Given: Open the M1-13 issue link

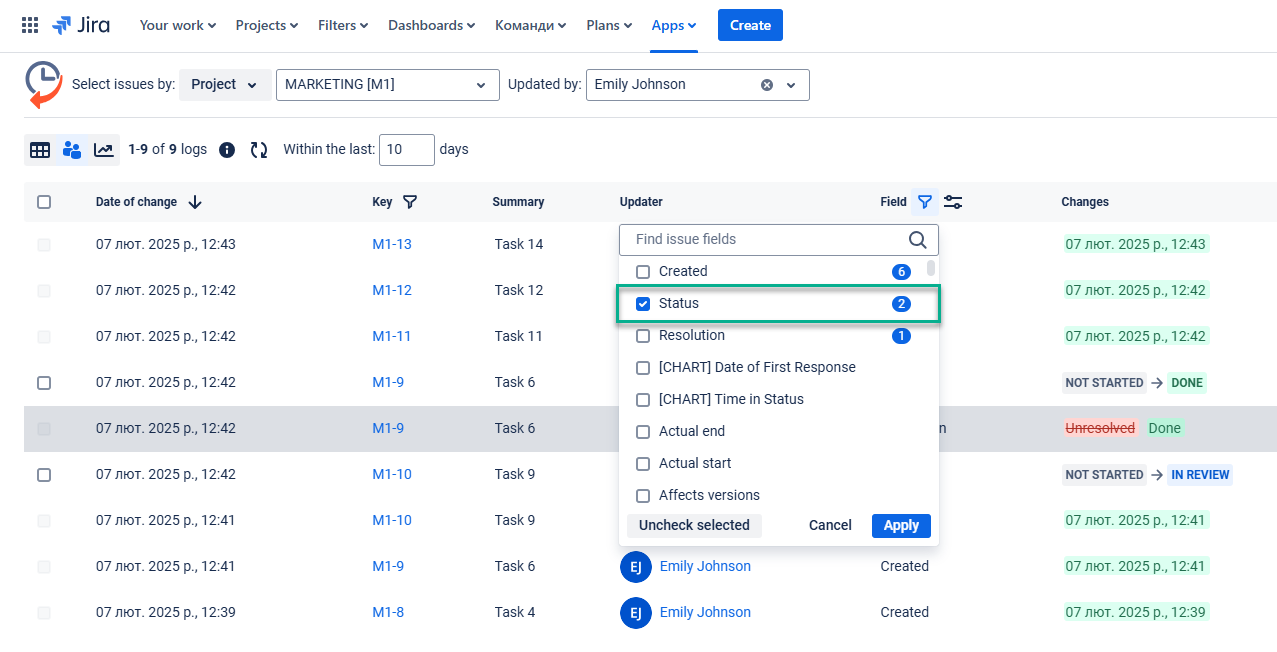Looking at the screenshot, I should (x=392, y=244).
